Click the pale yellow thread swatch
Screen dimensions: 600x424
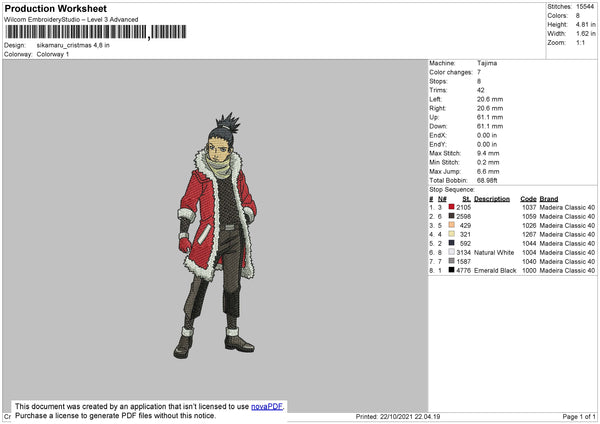(452, 234)
